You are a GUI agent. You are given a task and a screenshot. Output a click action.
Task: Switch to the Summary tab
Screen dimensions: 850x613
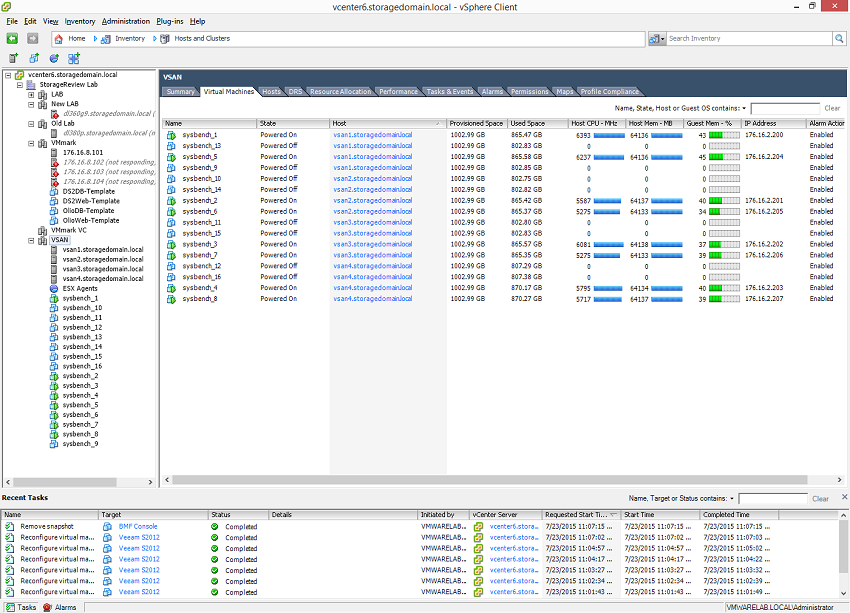tap(181, 92)
